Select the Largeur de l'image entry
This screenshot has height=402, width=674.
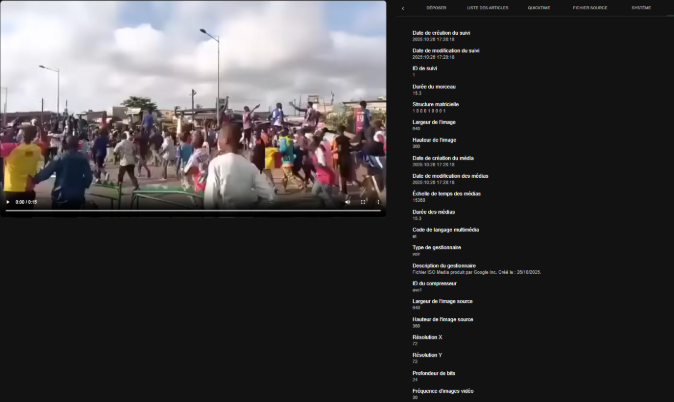point(436,121)
